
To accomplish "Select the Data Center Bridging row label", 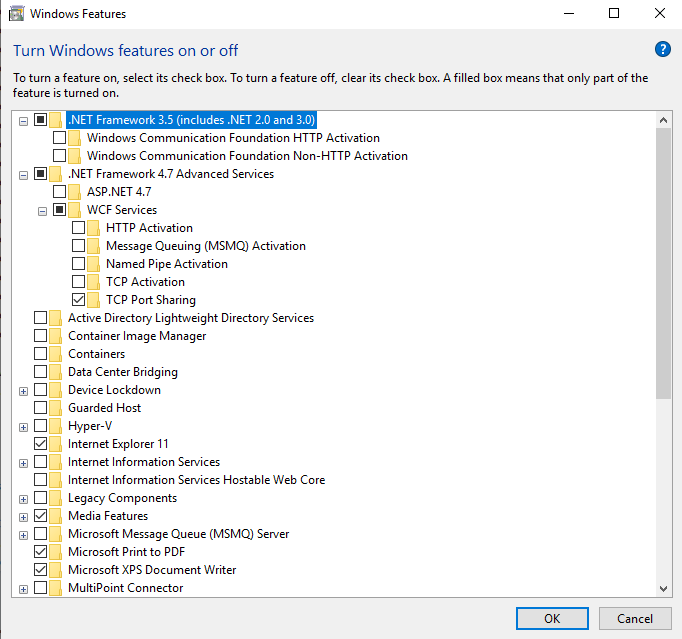I will [x=123, y=372].
